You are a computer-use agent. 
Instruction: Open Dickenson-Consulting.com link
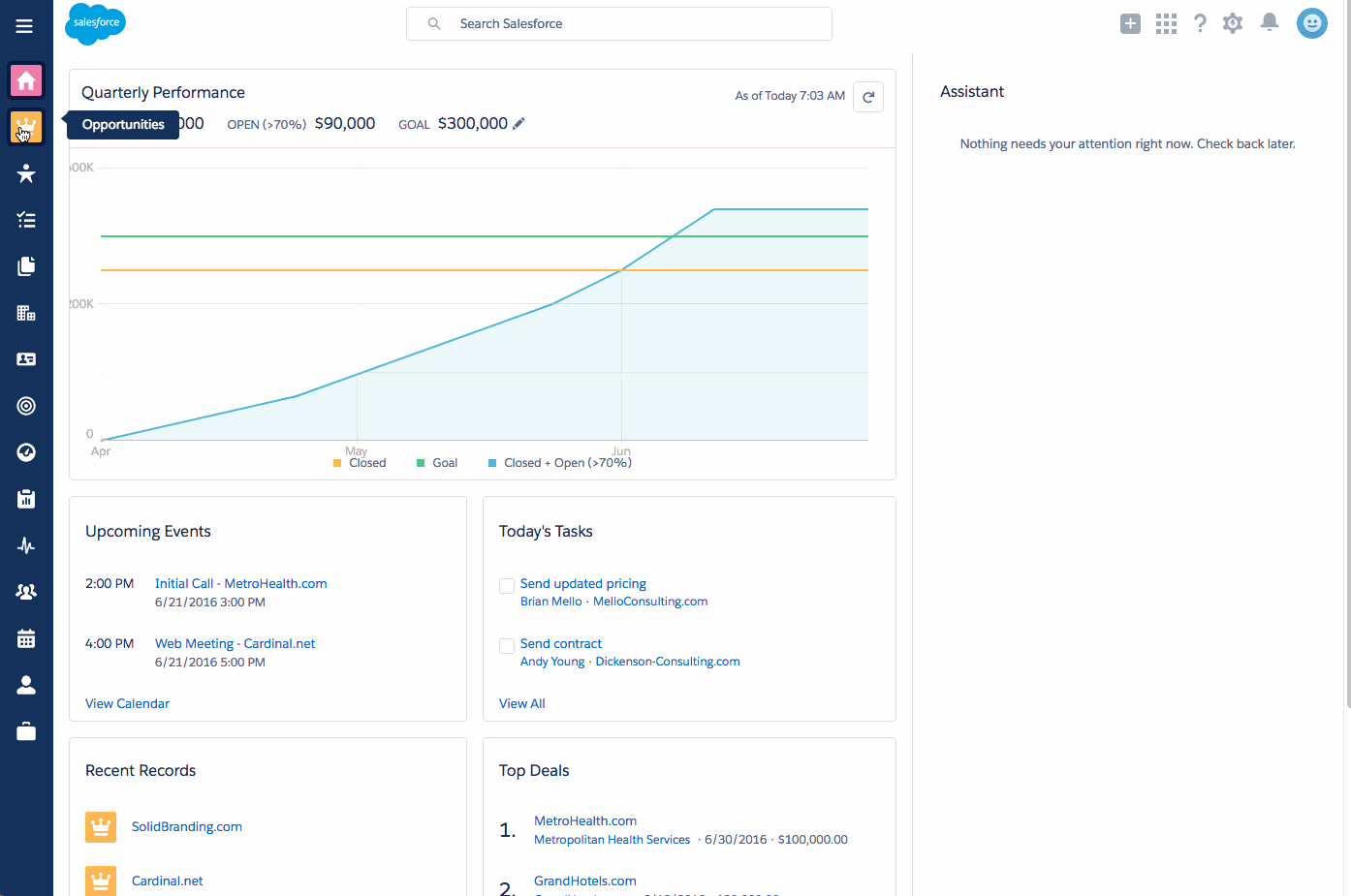click(668, 662)
